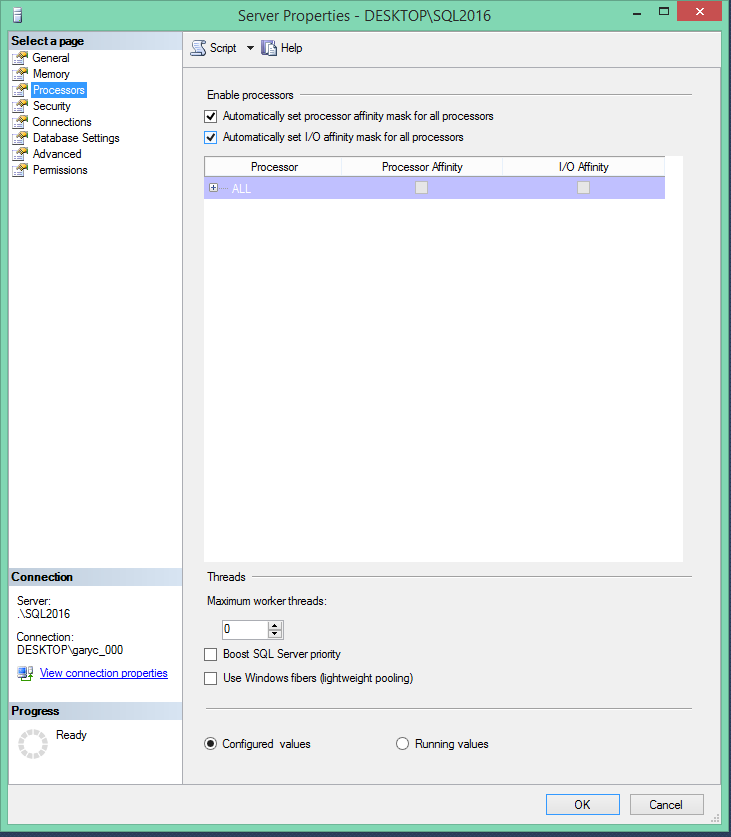Show the Advanced page
Image resolution: width=731 pixels, height=837 pixels.
tap(57, 154)
